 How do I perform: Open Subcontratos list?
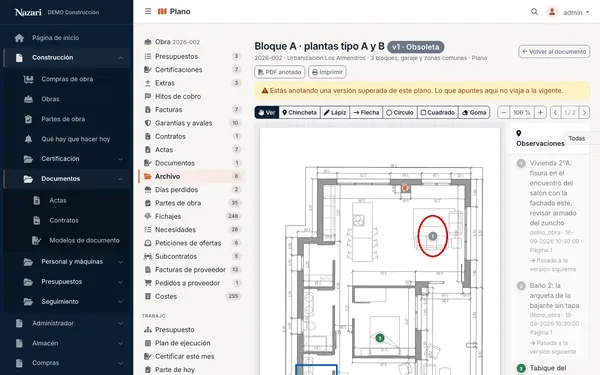[191, 256]
